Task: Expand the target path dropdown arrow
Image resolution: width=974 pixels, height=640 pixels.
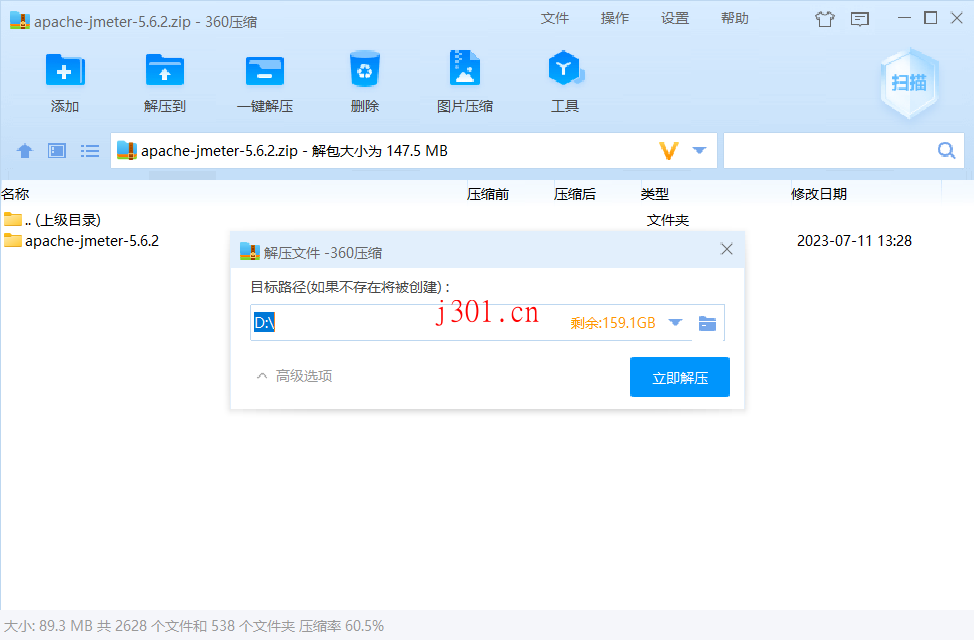Action: coord(675,322)
